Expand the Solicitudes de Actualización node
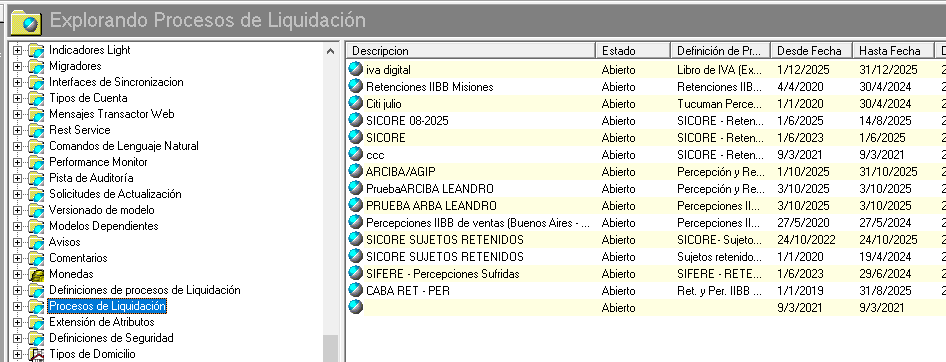The image size is (946, 362). pos(17,194)
